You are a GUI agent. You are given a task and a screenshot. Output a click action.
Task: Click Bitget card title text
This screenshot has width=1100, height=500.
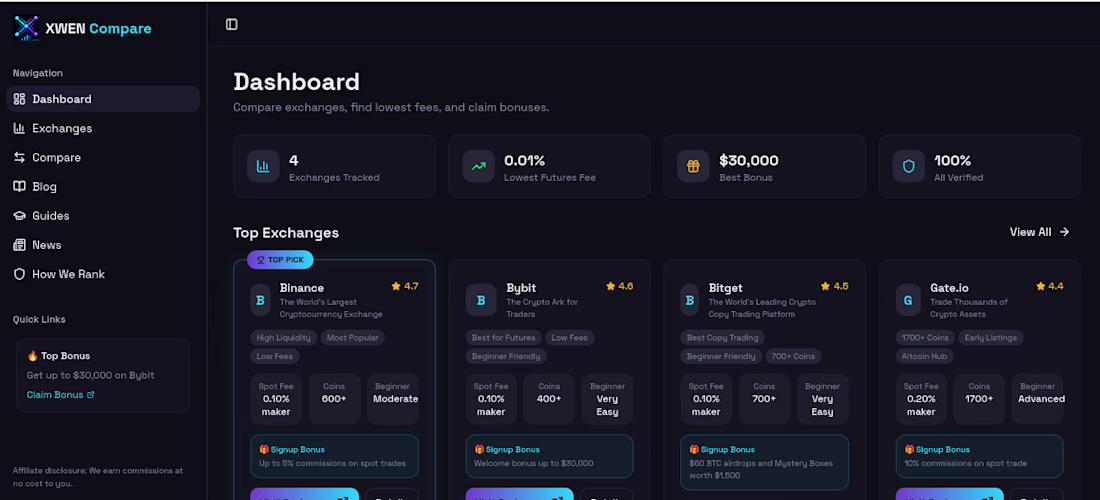[725, 288]
